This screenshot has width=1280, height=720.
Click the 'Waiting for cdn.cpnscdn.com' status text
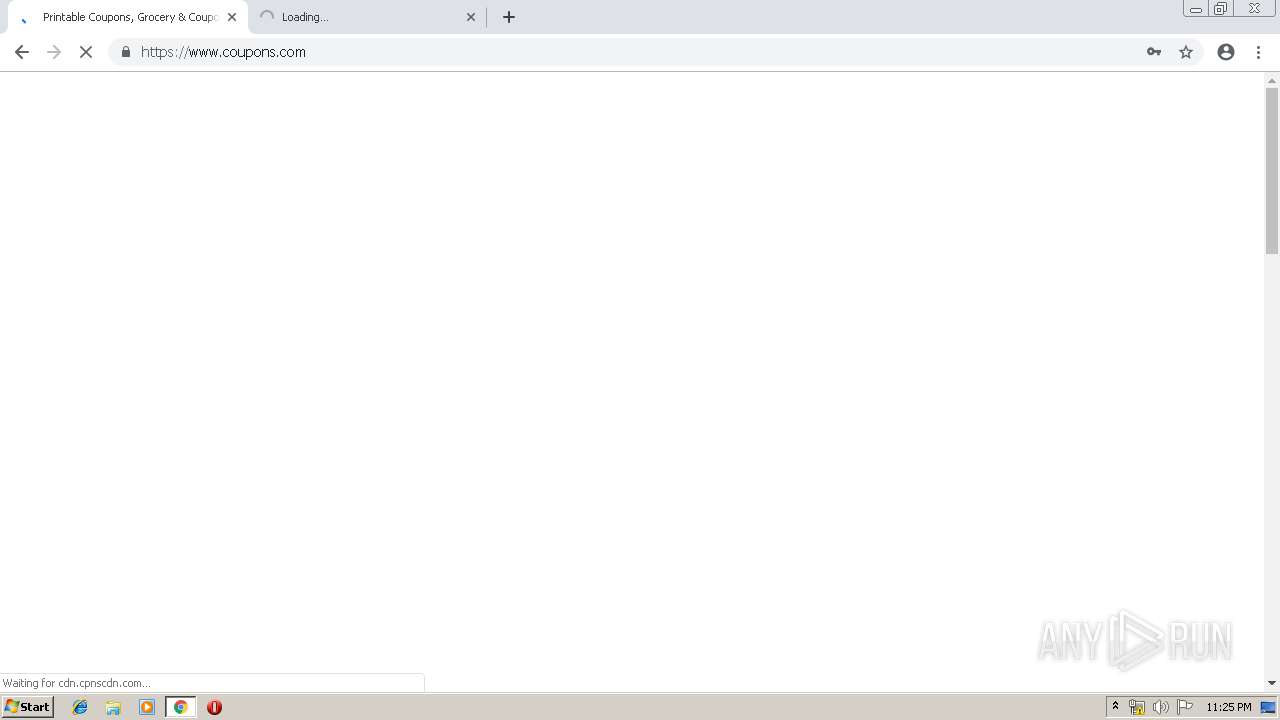click(77, 683)
